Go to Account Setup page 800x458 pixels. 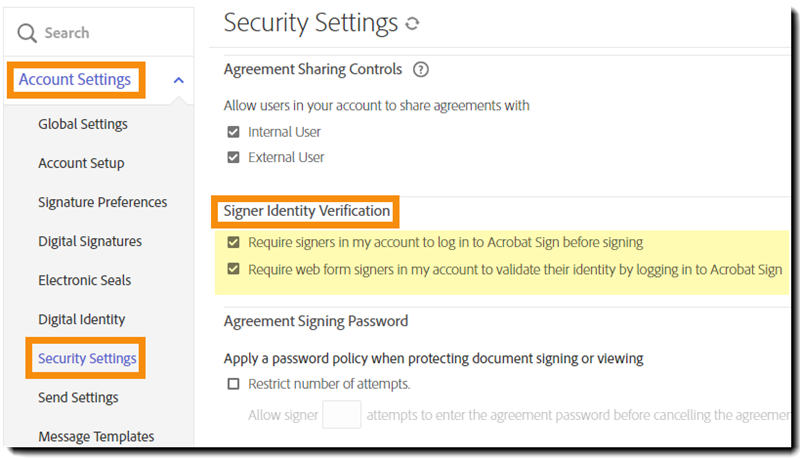(x=81, y=163)
